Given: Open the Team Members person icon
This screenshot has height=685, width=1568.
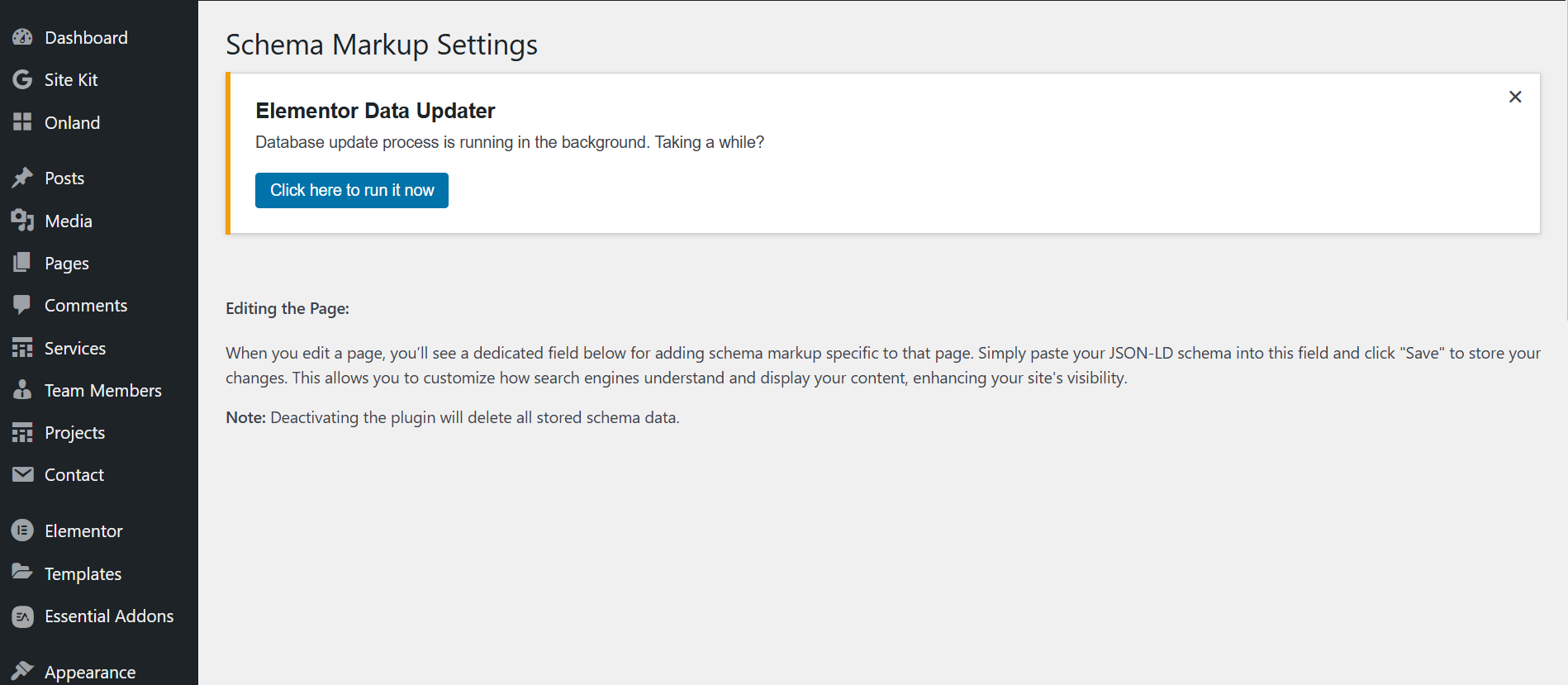Looking at the screenshot, I should pos(22,390).
